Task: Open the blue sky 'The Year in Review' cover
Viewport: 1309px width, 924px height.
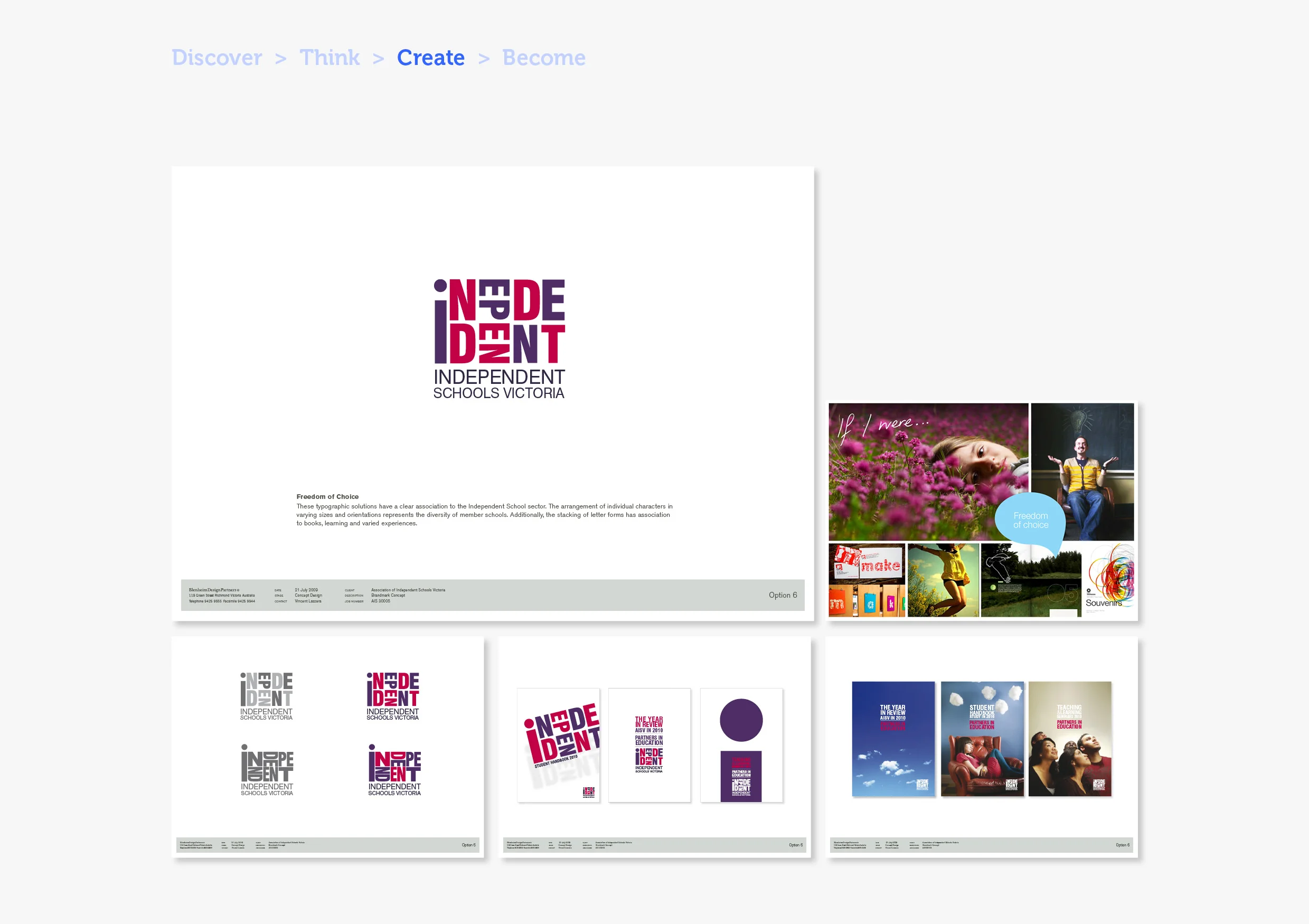Action: (893, 739)
